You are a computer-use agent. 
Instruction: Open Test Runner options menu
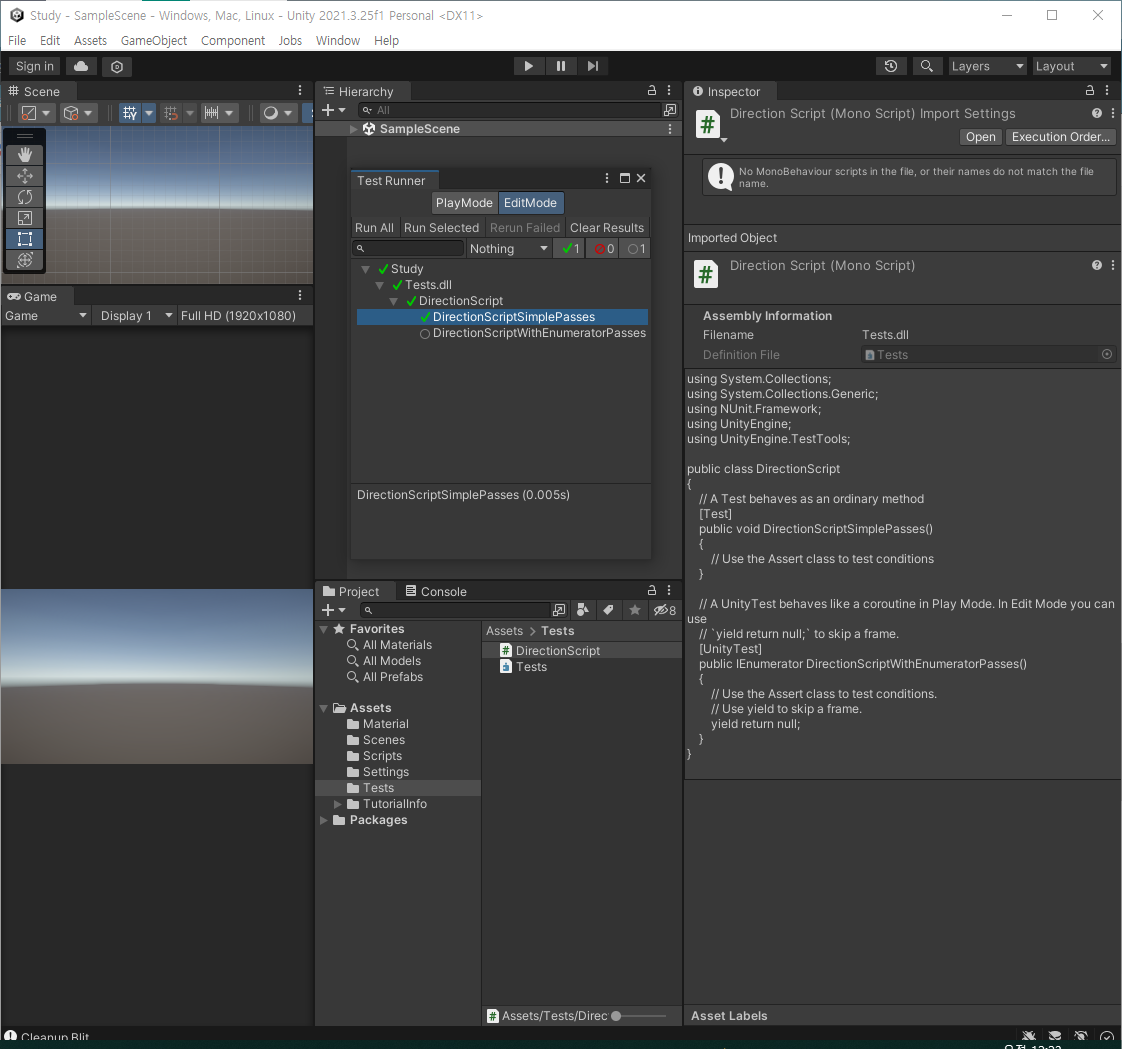click(x=607, y=178)
